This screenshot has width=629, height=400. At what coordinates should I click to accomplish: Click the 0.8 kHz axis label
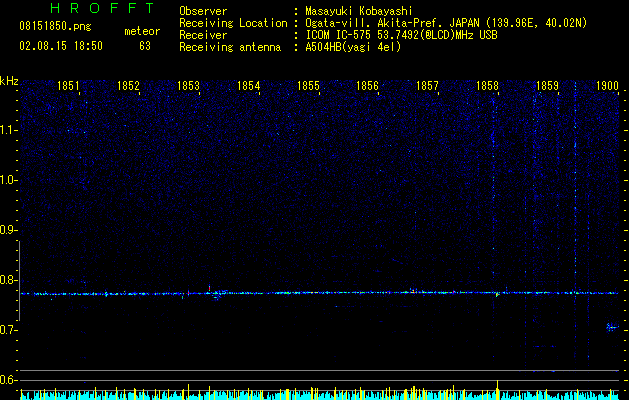(x=8, y=280)
